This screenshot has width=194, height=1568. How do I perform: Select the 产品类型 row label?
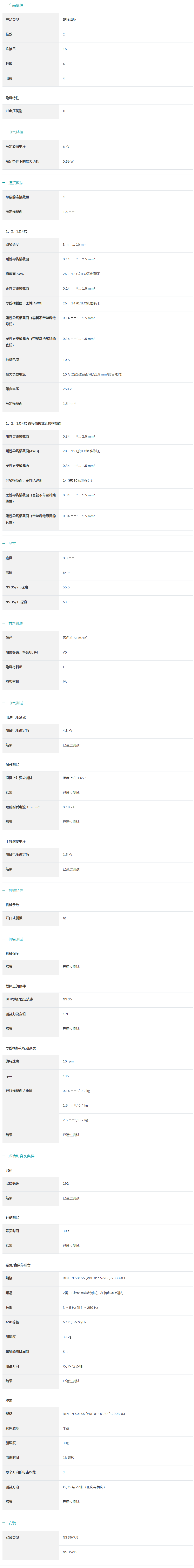tap(12, 20)
